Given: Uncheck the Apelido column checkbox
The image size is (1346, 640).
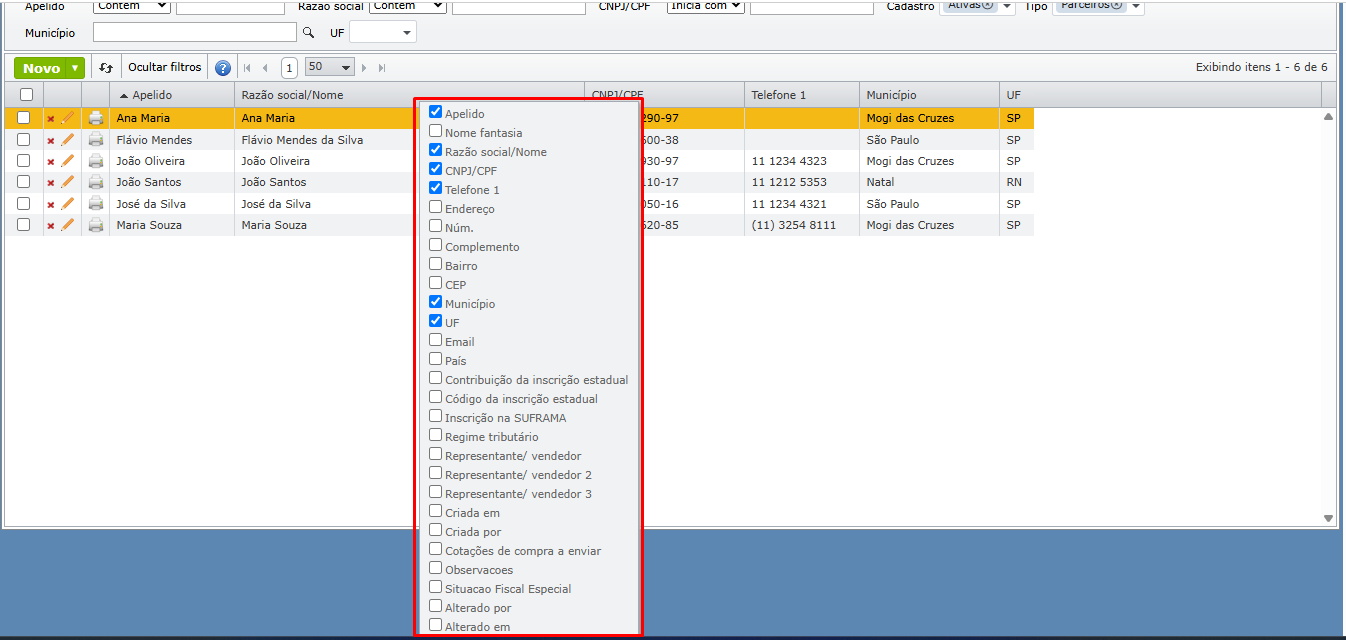Looking at the screenshot, I should click(435, 112).
